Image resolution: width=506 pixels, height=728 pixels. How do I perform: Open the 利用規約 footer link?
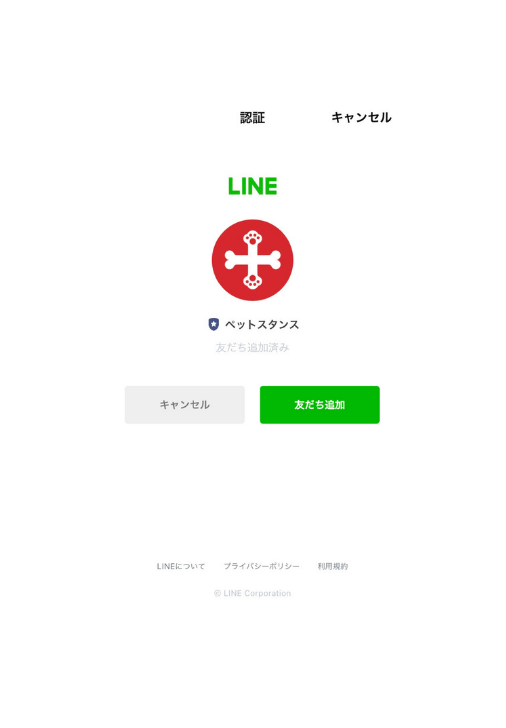click(333, 566)
